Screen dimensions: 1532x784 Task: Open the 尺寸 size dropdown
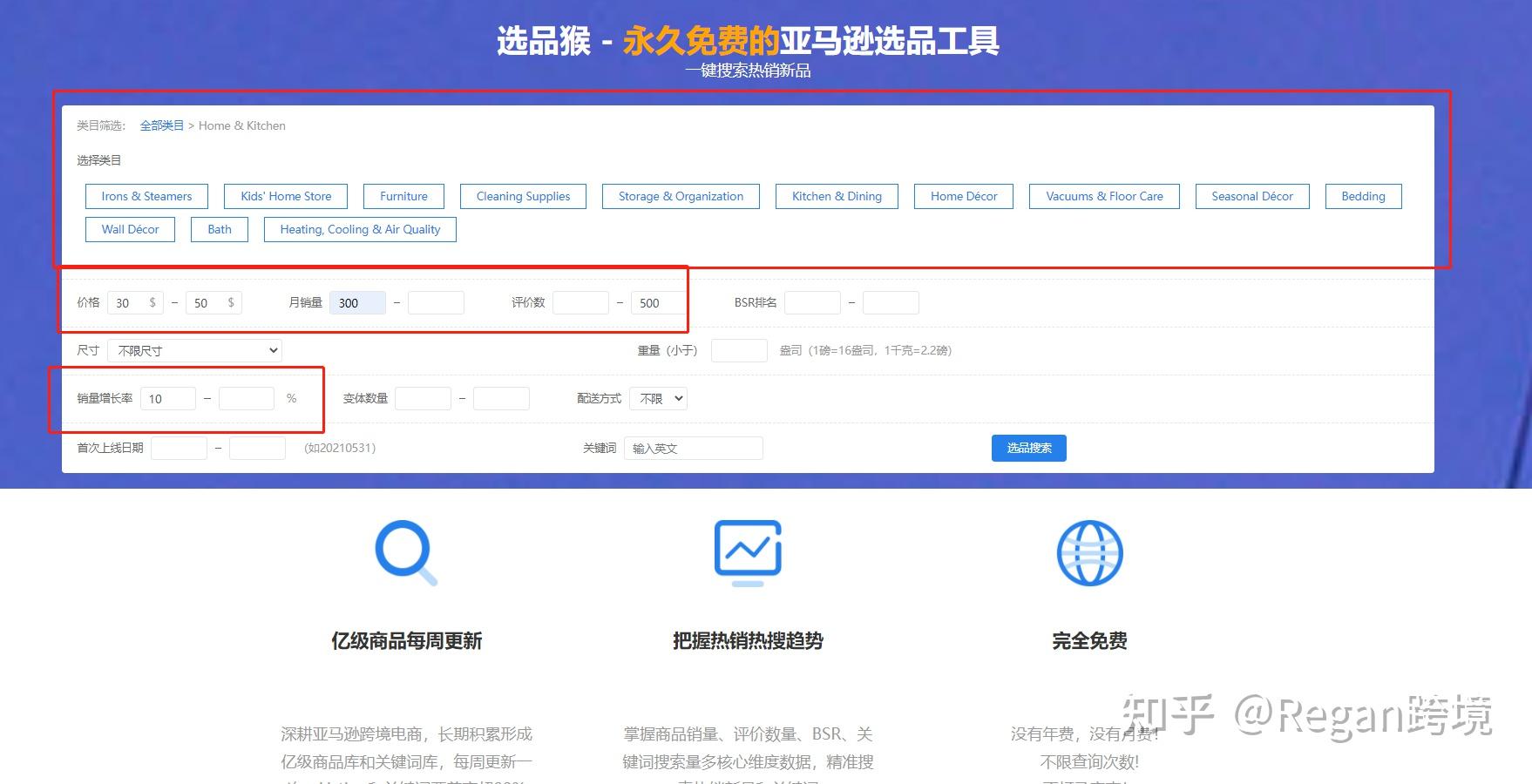coord(194,350)
